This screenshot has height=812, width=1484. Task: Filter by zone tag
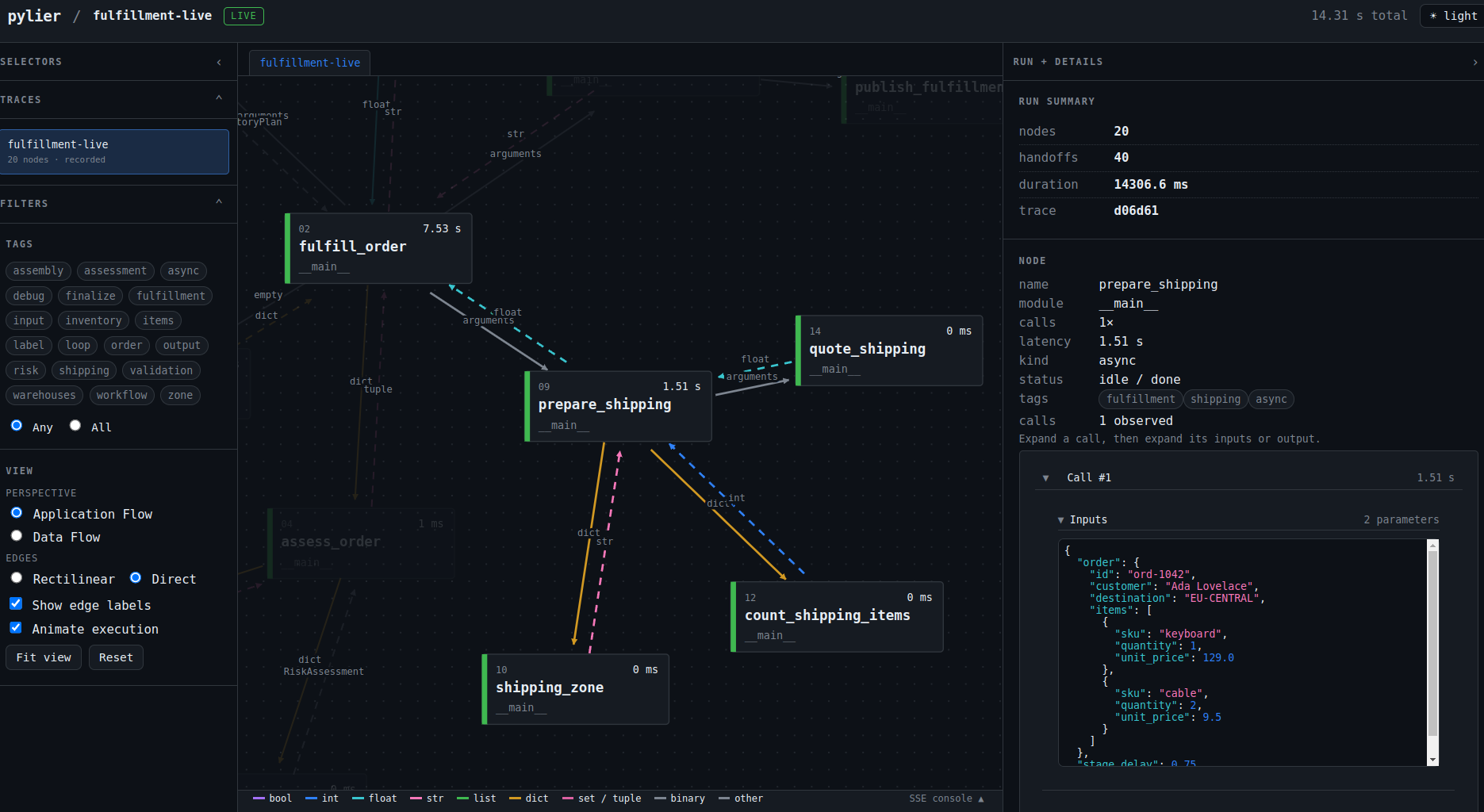click(x=180, y=395)
